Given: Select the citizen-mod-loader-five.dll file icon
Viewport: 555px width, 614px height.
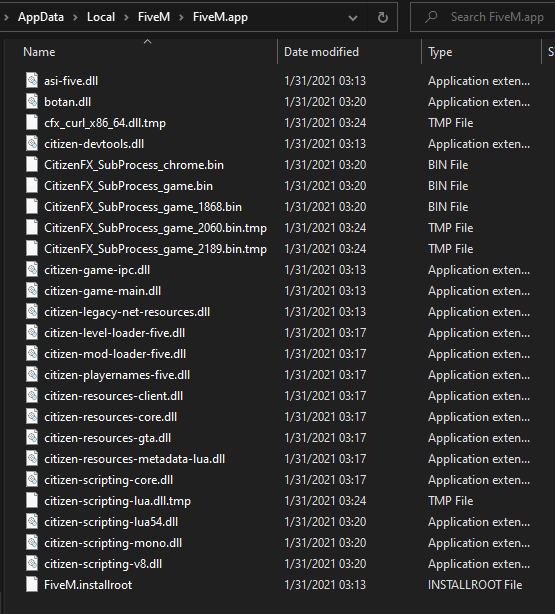Looking at the screenshot, I should point(32,354).
